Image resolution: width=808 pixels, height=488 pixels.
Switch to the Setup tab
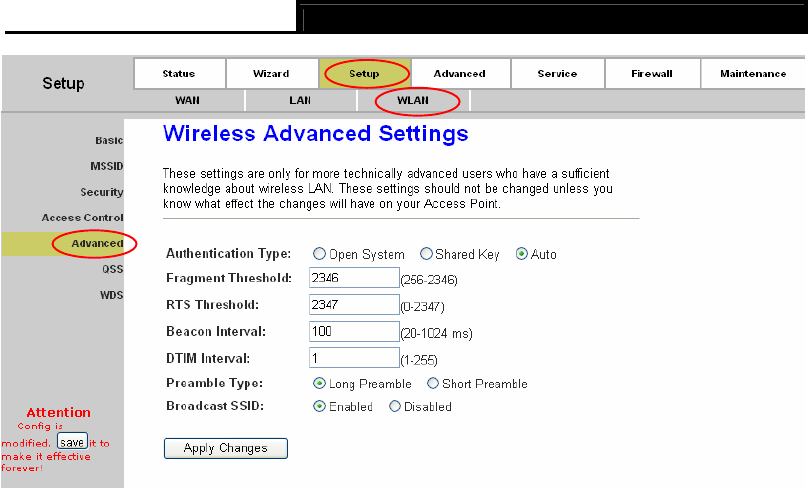365,74
